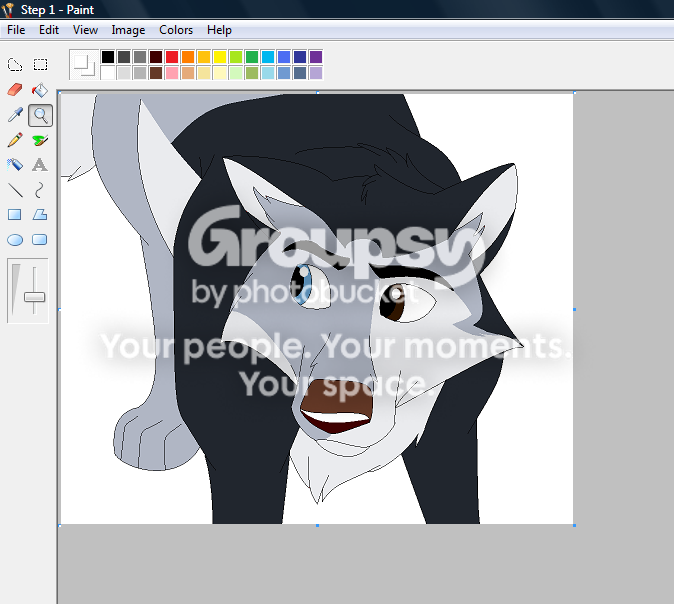This screenshot has width=674, height=604.
Task: Click the canvas right-edge middle resize handle
Action: coord(575,309)
